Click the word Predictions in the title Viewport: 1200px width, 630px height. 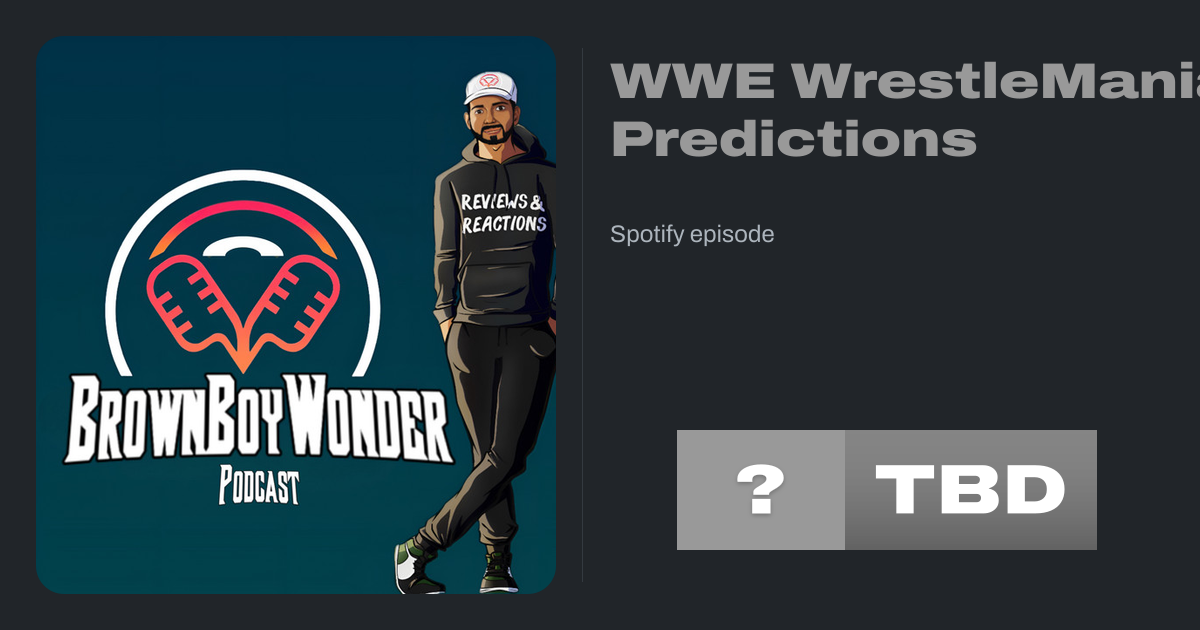pyautogui.click(x=793, y=141)
